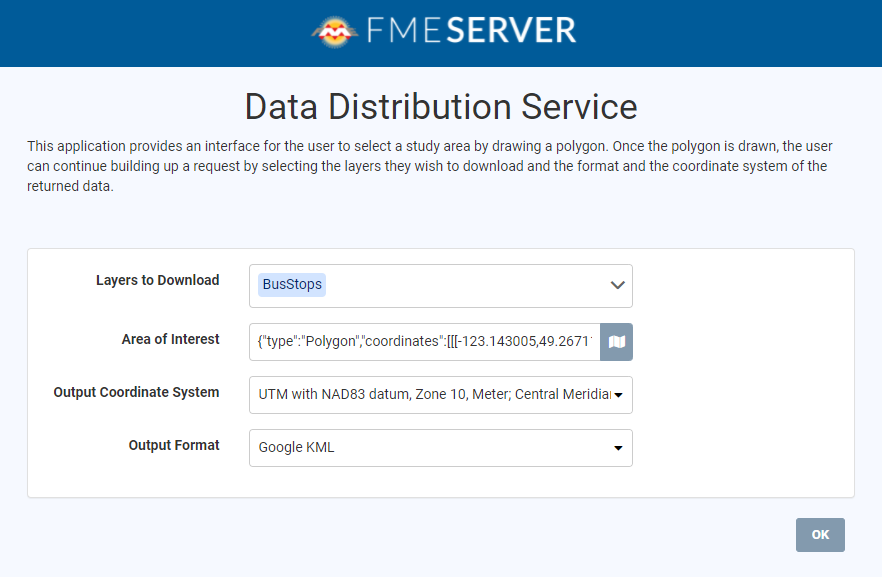The height and width of the screenshot is (577, 882).
Task: Open the Output Format dropdown
Action: point(440,448)
